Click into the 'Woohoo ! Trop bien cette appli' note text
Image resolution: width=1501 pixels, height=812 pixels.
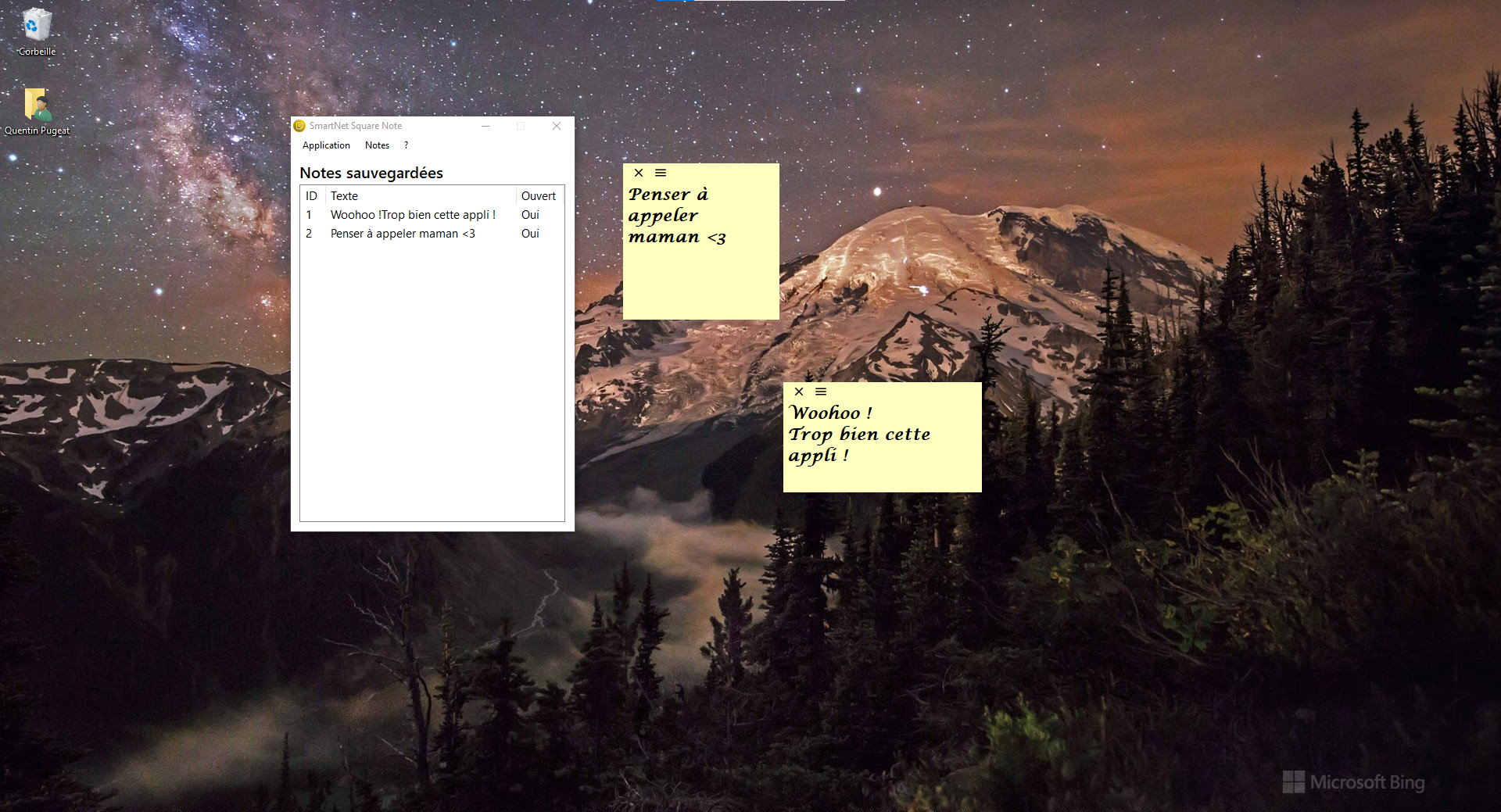tap(859, 435)
